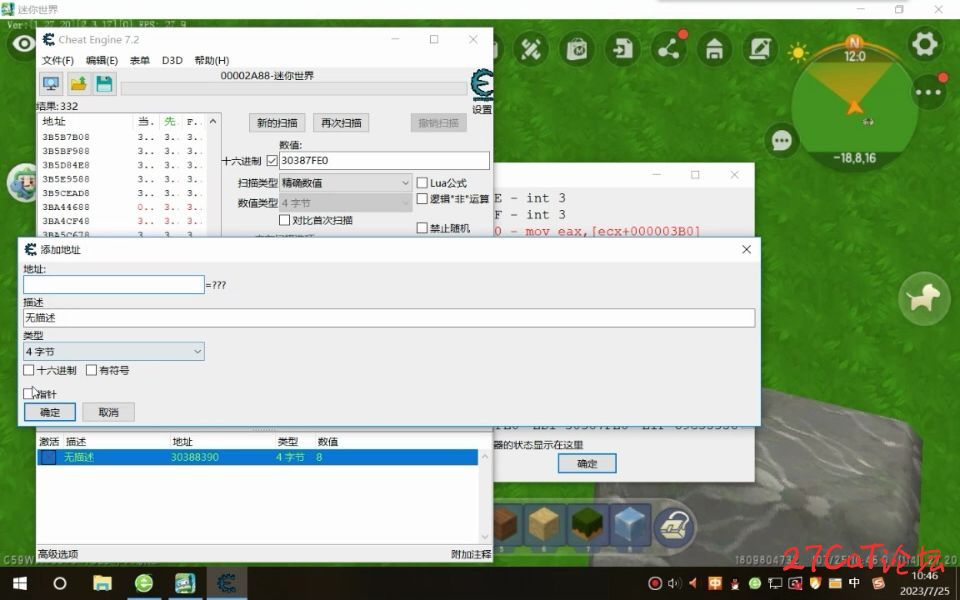Click the 数值 field containing 30387FE0
This screenshot has height=600, width=960.
pyautogui.click(x=384, y=160)
